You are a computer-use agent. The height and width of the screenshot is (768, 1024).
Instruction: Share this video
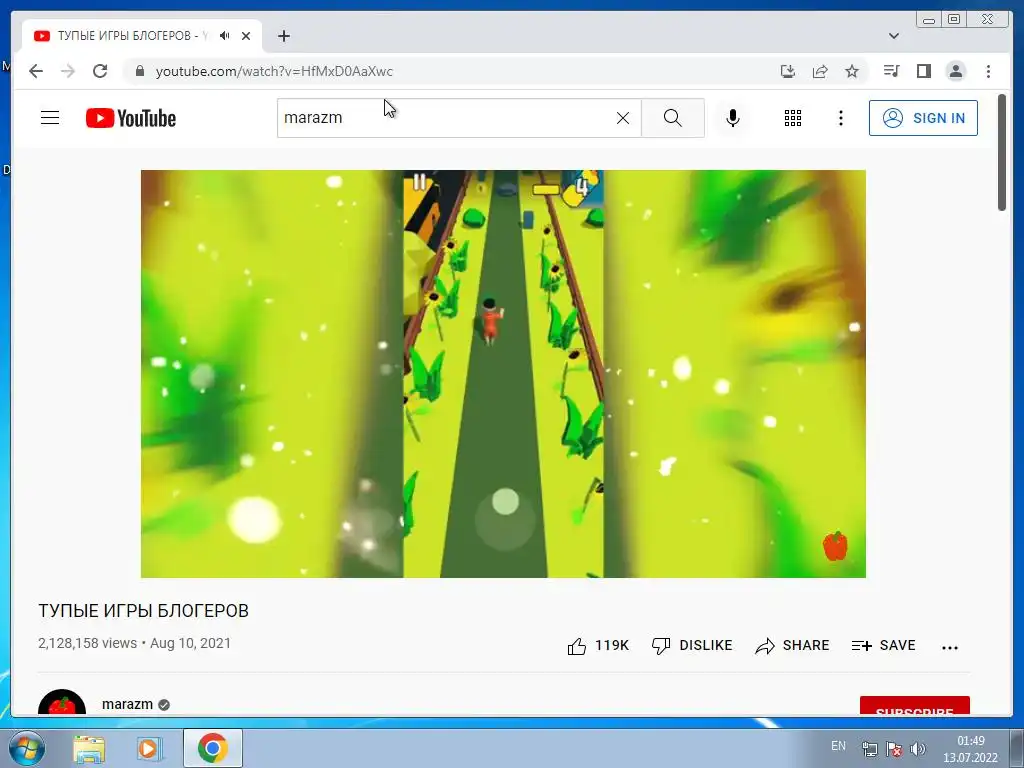coord(792,645)
